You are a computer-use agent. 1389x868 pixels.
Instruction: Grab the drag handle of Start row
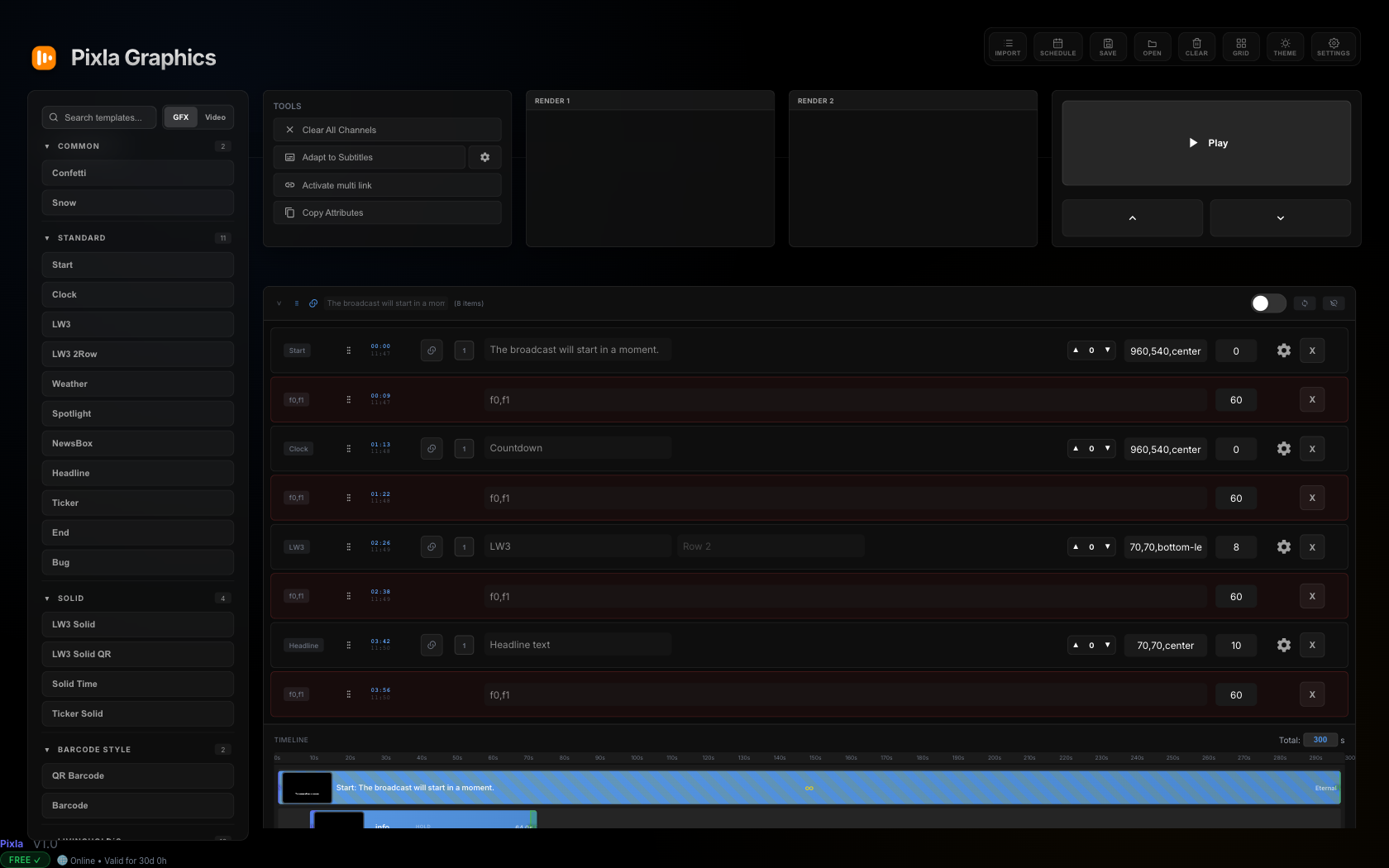click(349, 351)
